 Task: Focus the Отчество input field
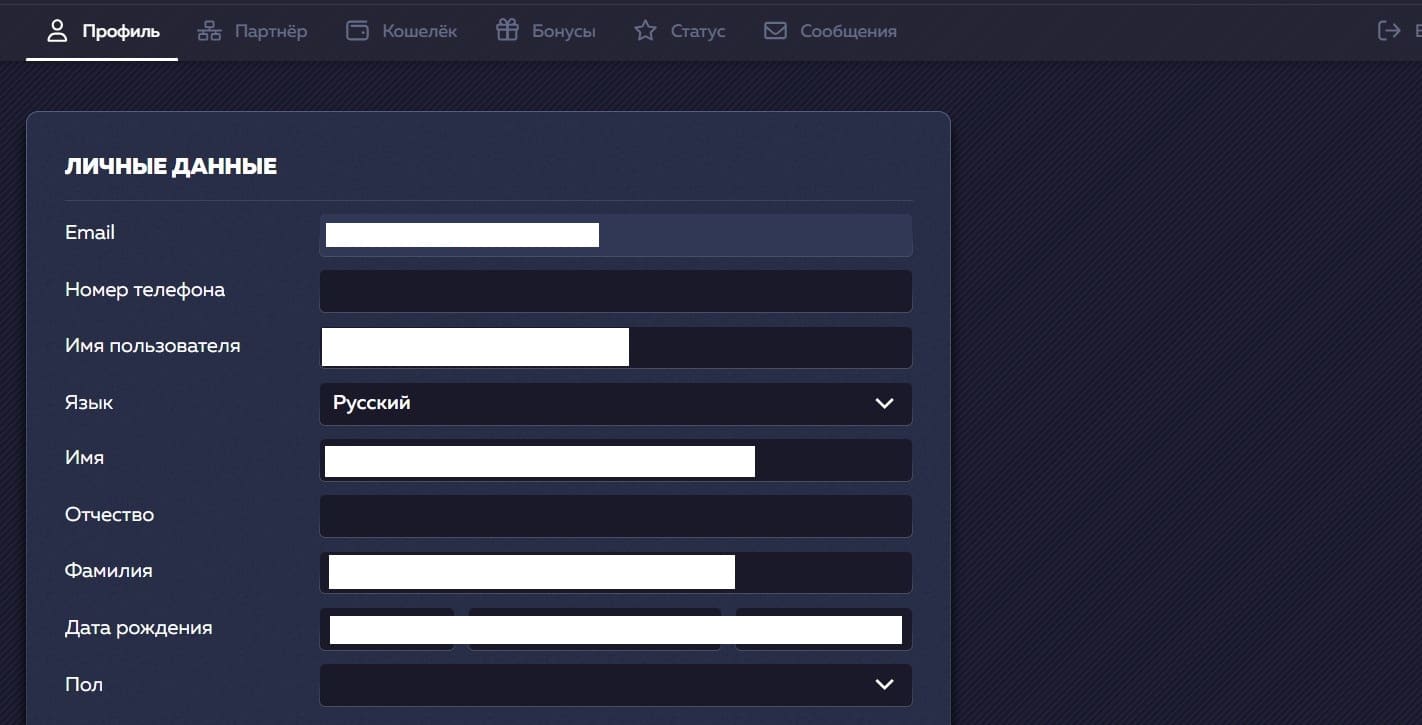615,516
